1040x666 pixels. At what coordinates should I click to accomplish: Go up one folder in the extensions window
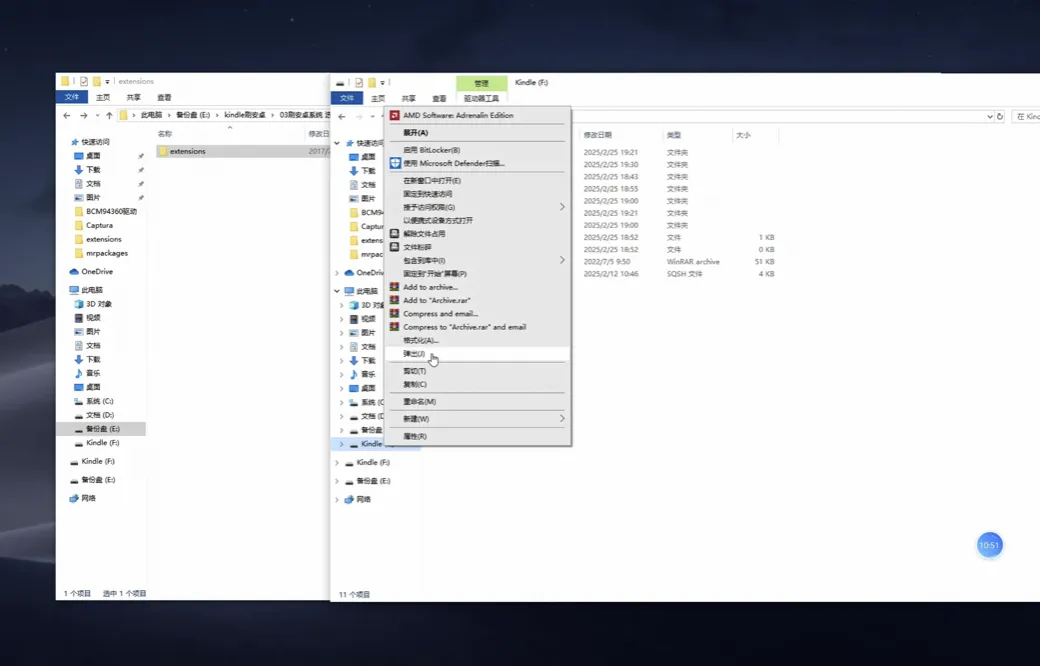pos(109,115)
